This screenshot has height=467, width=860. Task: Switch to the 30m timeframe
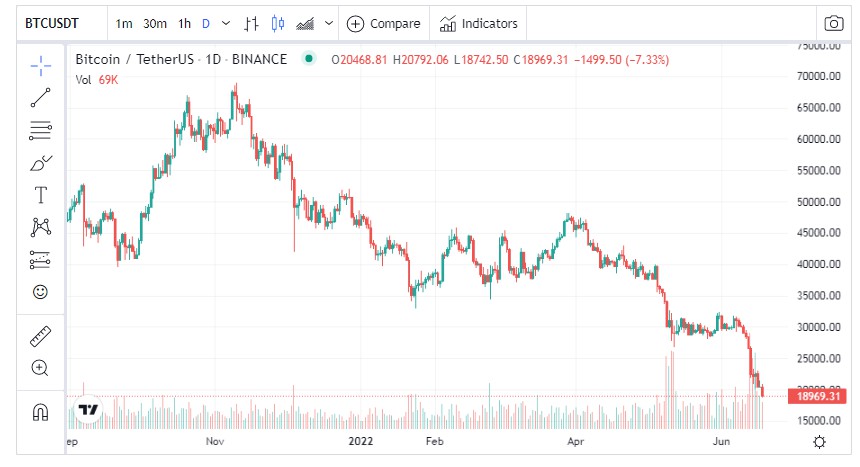pyautogui.click(x=155, y=23)
